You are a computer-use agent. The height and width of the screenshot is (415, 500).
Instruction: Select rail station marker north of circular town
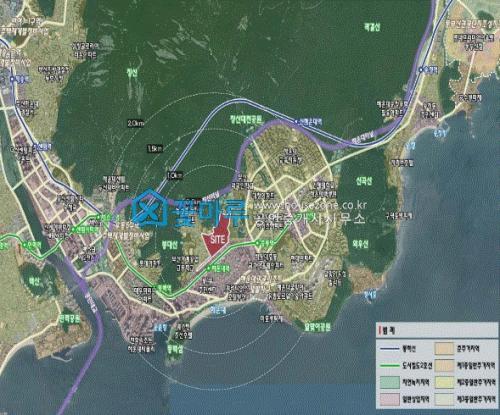tap(296, 122)
